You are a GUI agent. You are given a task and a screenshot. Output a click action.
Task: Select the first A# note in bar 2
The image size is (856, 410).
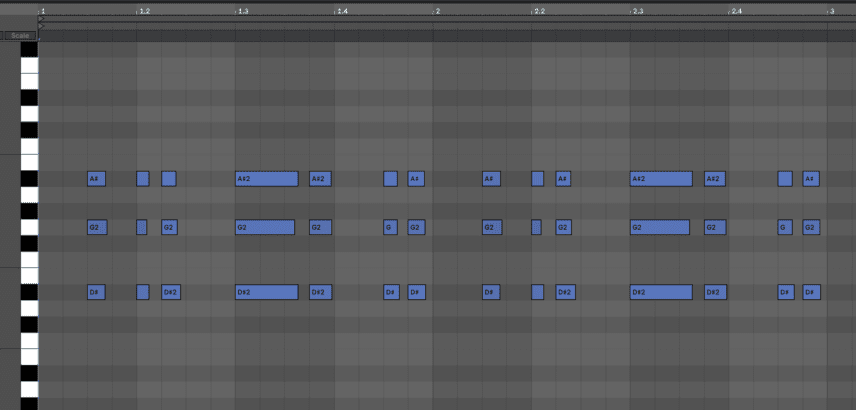click(491, 179)
